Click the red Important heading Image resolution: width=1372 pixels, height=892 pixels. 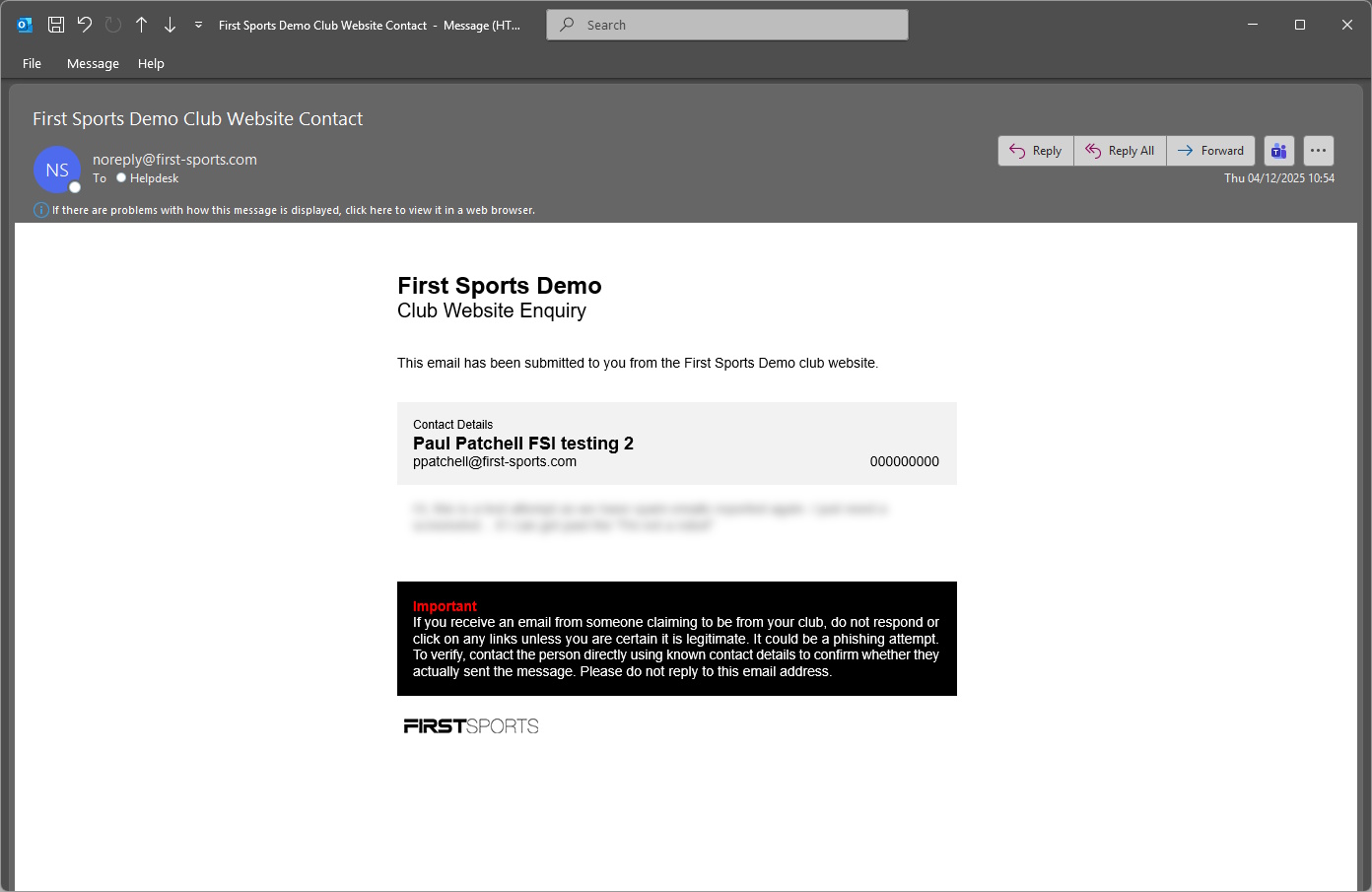pyautogui.click(x=445, y=606)
